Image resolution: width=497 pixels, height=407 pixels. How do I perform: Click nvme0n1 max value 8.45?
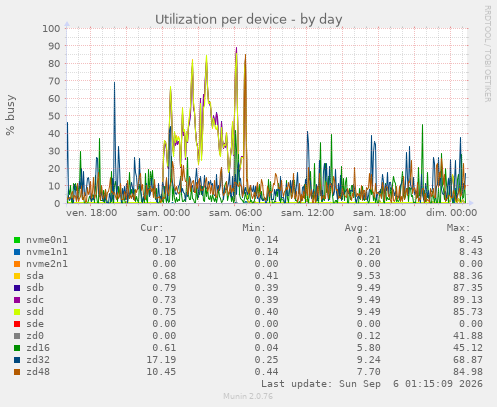tap(471, 240)
